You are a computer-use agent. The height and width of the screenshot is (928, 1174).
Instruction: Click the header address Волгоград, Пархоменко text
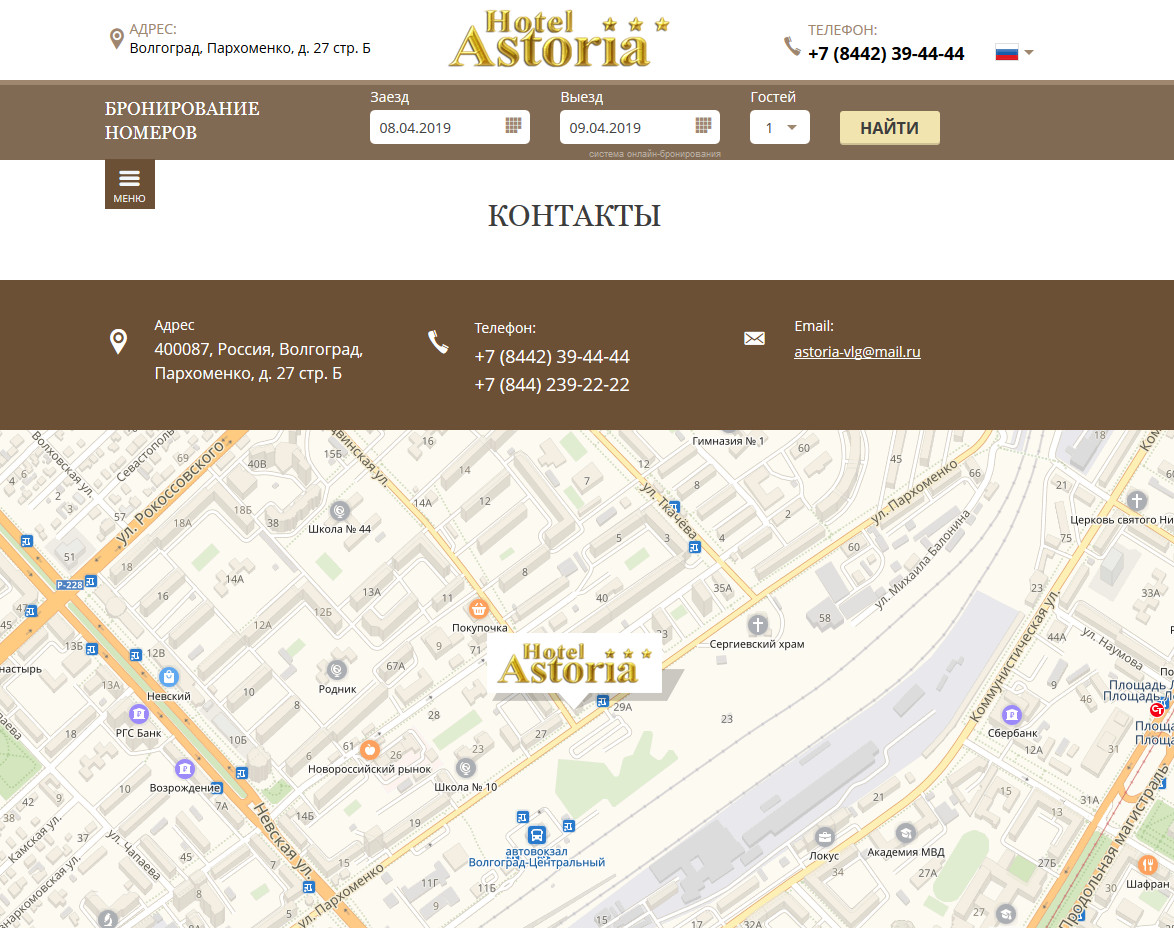point(250,48)
